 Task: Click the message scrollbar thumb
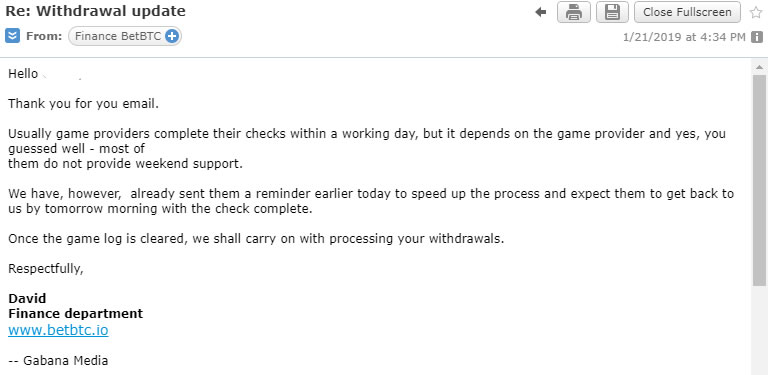point(759,180)
